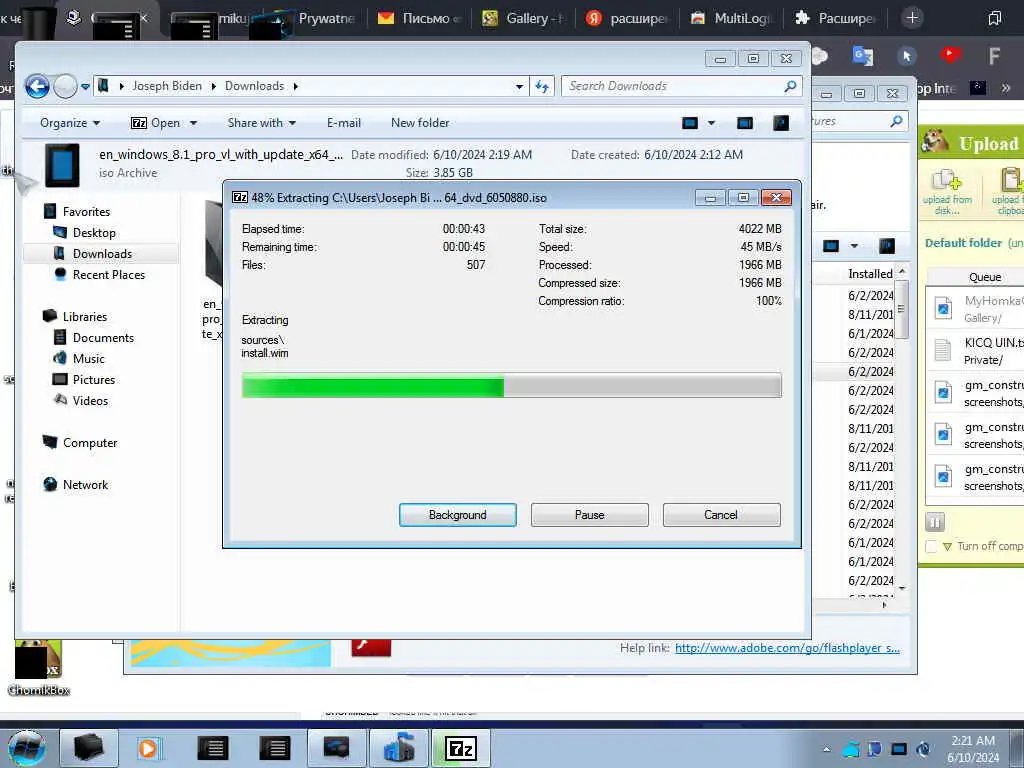Toggle preview pane icon in Downloads toolbar
Image resolution: width=1024 pixels, height=768 pixels.
pyautogui.click(x=744, y=123)
